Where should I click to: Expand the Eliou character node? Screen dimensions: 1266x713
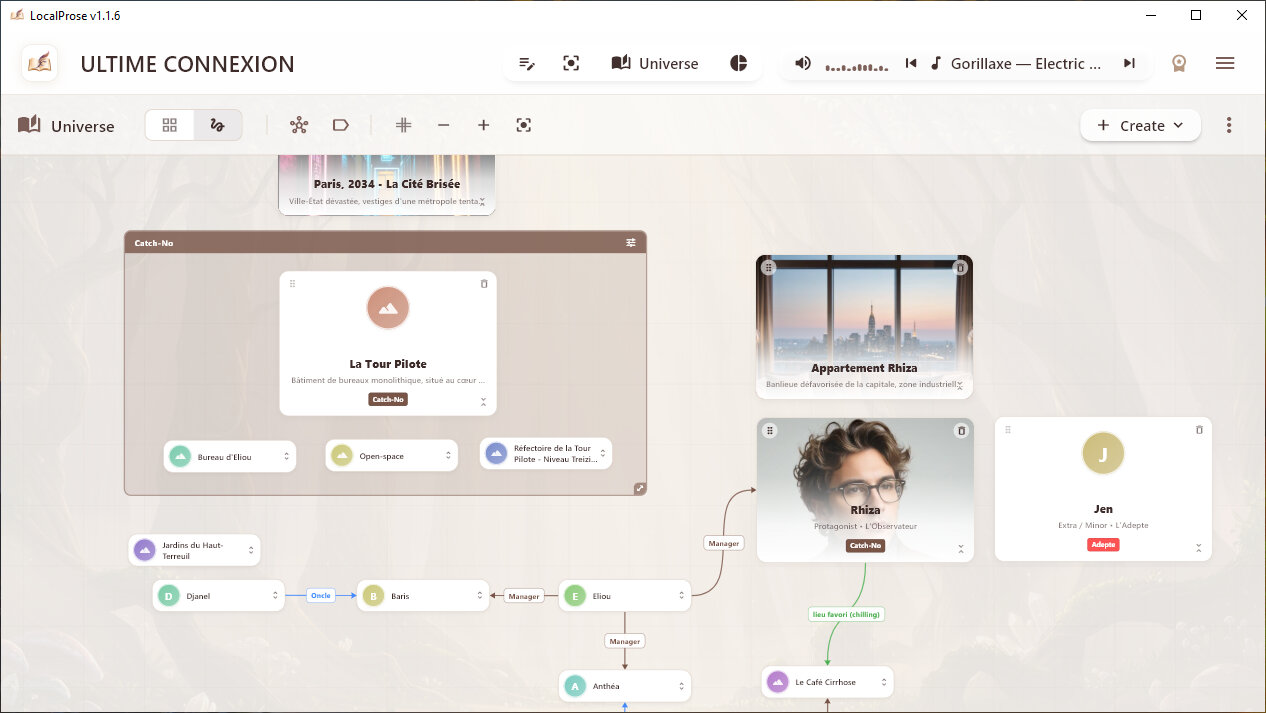click(682, 596)
